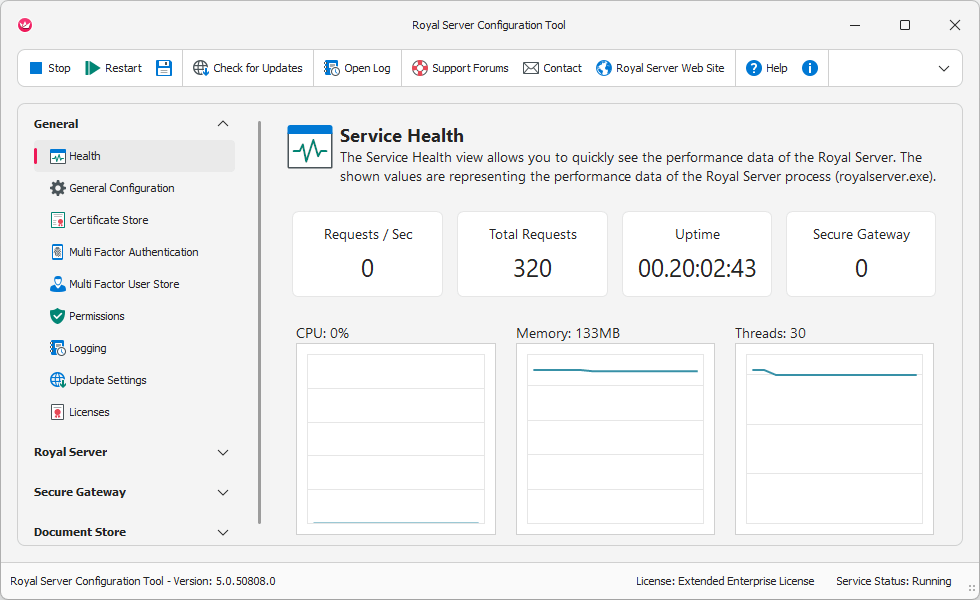Click Check for Updates button
The image size is (980, 600).
248,68
